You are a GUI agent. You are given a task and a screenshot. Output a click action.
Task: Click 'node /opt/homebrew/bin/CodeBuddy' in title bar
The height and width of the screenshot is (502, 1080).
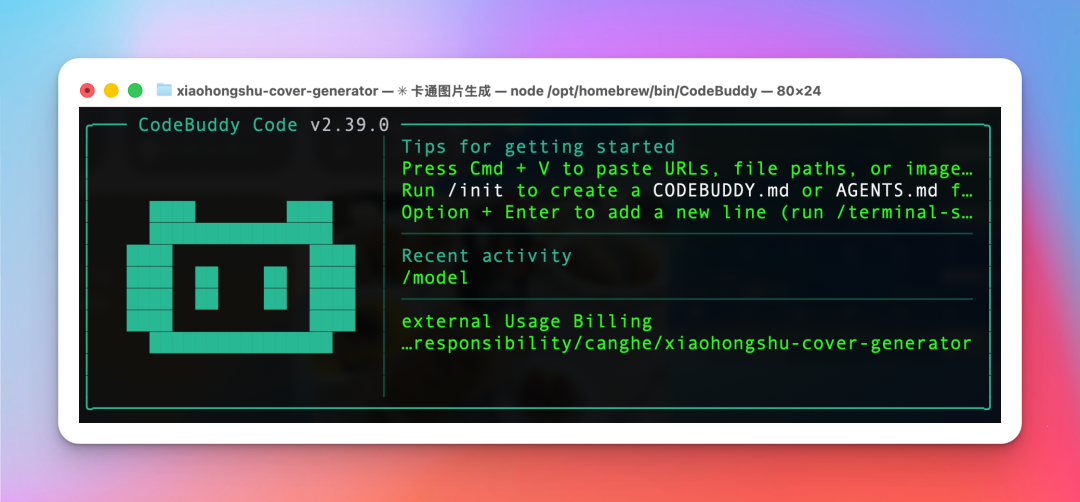point(634,91)
